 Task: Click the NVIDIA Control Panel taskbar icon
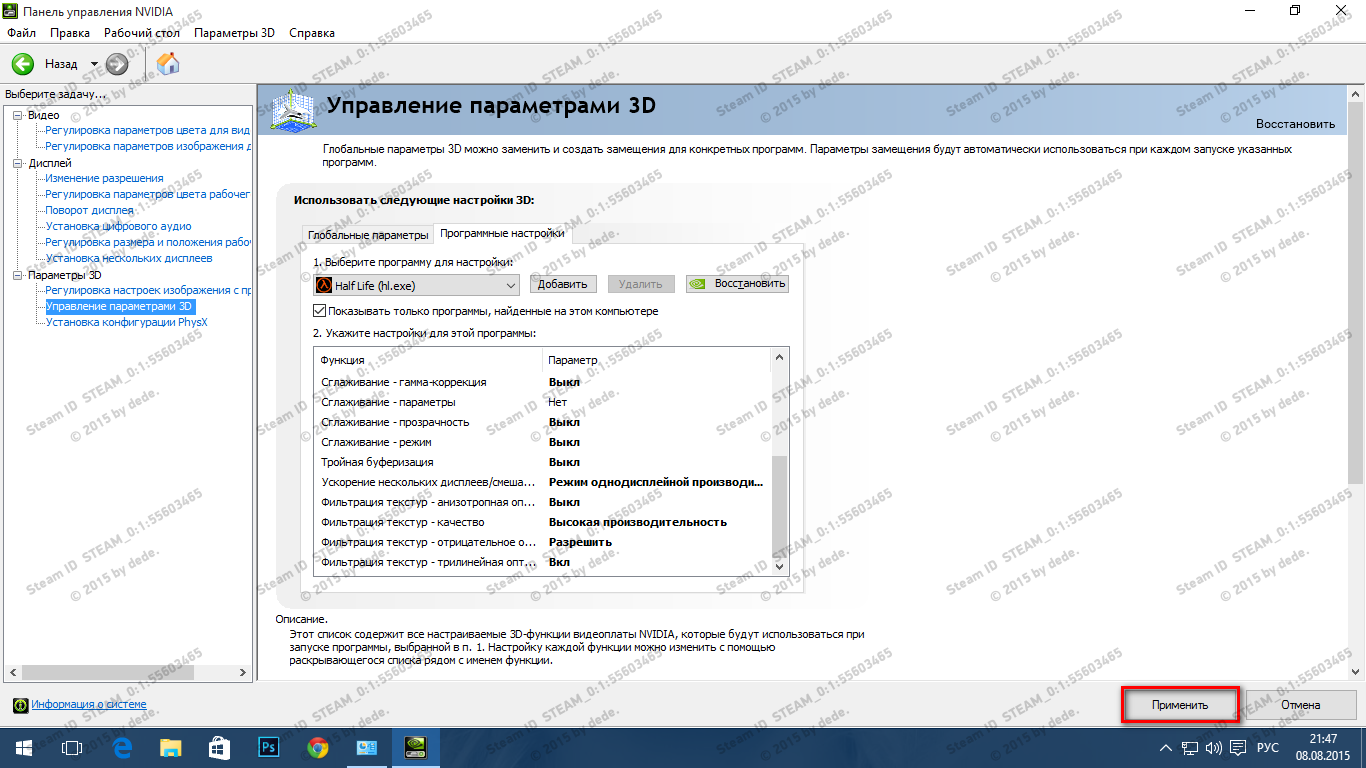pyautogui.click(x=414, y=748)
